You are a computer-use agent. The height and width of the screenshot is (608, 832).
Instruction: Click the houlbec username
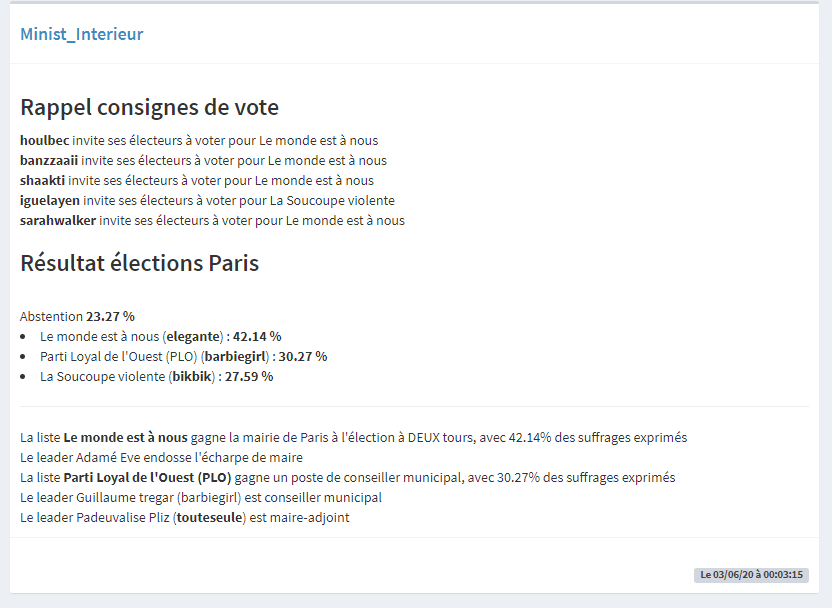tap(44, 141)
